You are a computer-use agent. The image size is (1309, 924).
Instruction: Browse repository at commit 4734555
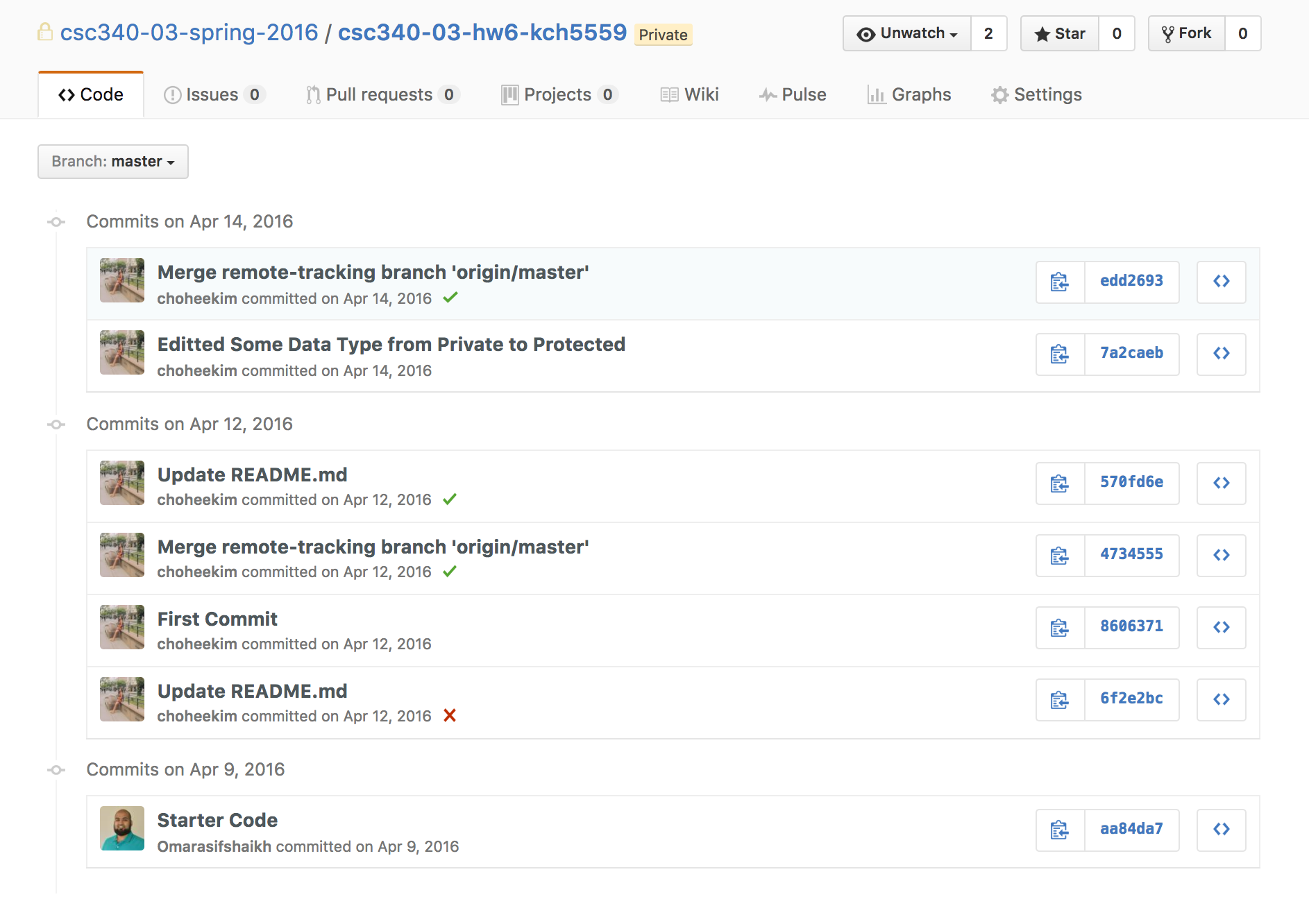coord(1221,556)
